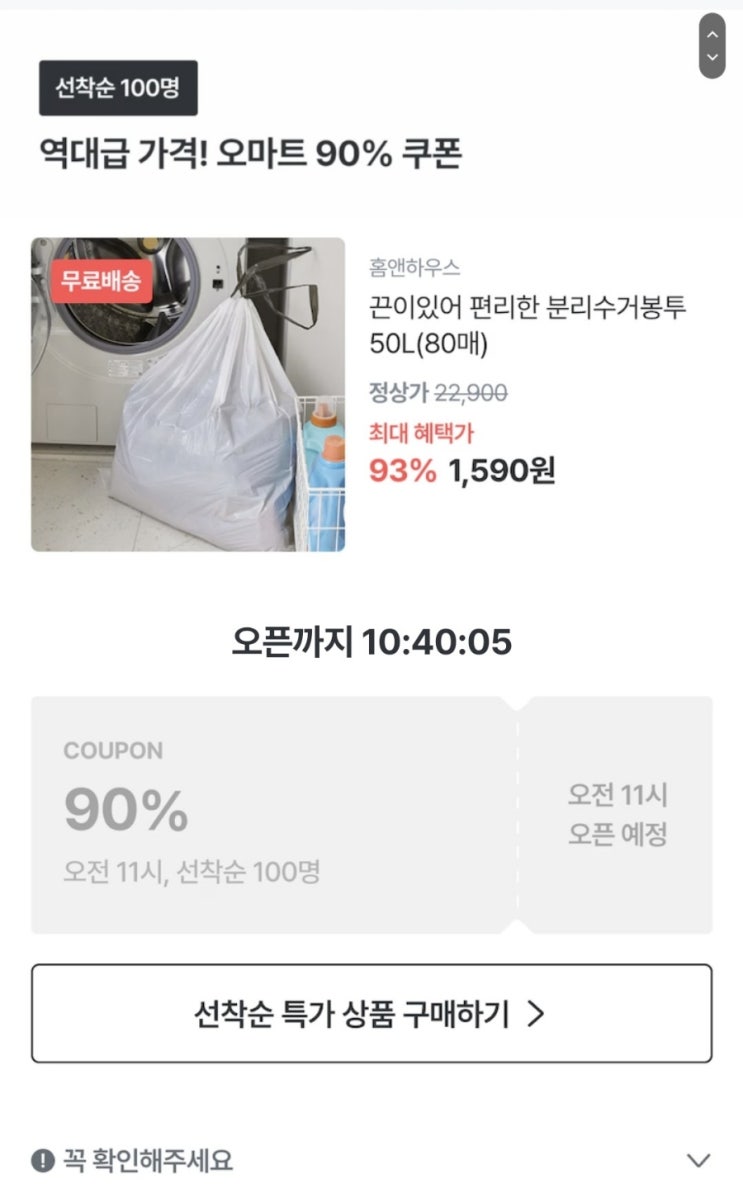The image size is (743, 1193).
Task: Click the 선착순 100명 label badge
Action: click(118, 87)
